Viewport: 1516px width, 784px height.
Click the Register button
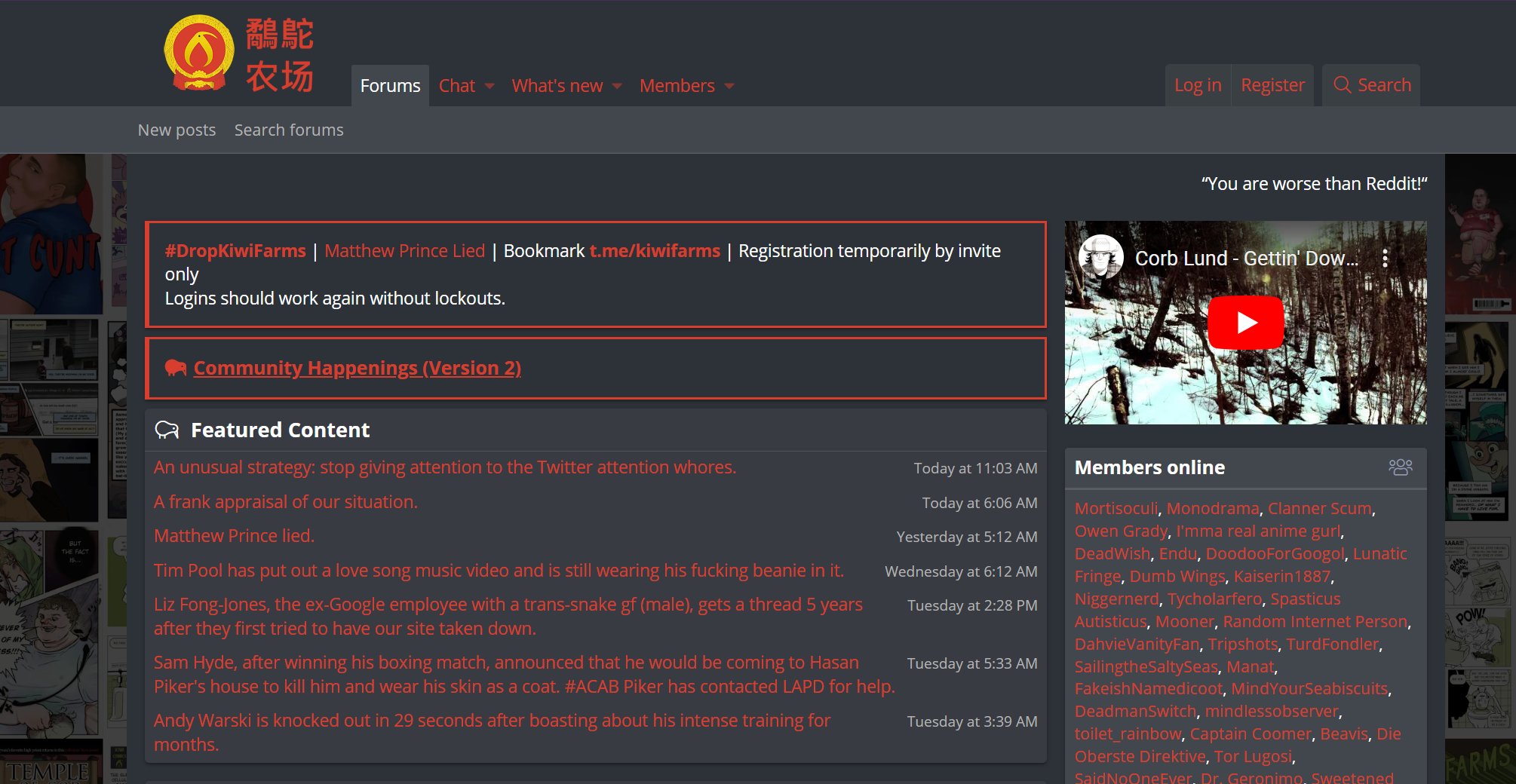click(x=1272, y=85)
